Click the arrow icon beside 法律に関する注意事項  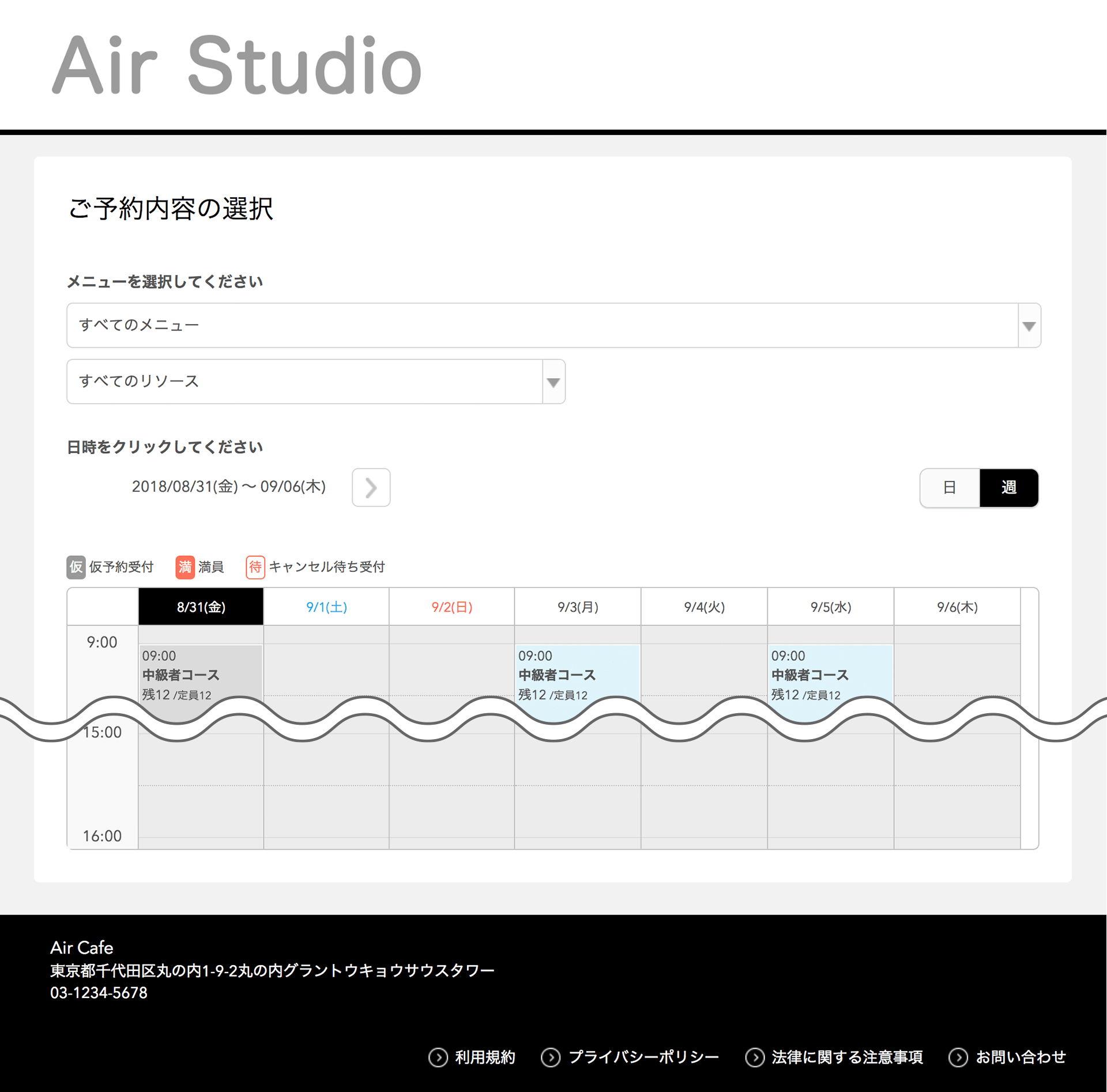point(755,1057)
